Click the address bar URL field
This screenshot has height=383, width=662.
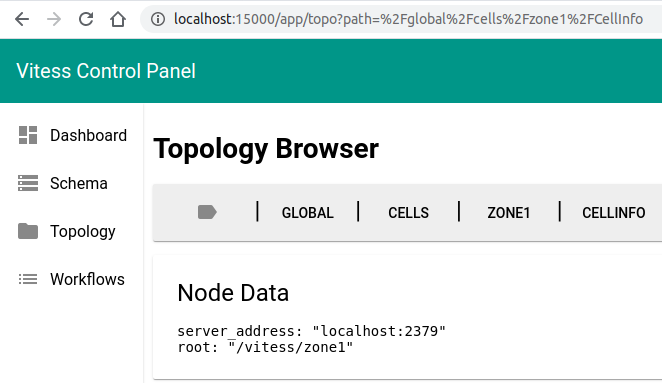[x=408, y=19]
